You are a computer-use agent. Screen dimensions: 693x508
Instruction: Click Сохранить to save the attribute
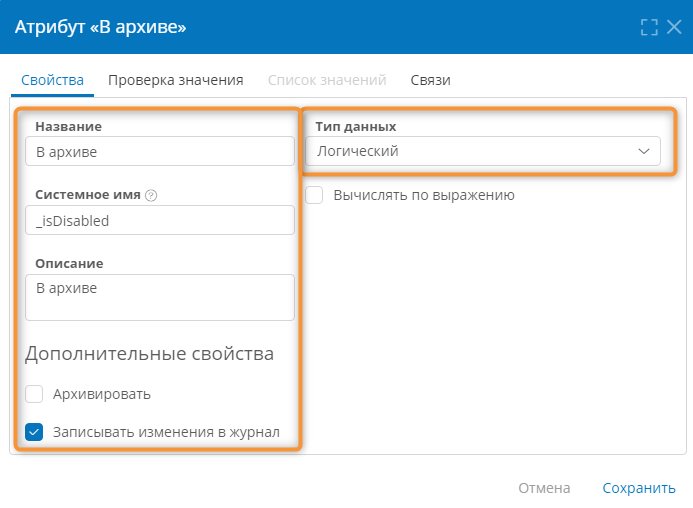point(639,488)
